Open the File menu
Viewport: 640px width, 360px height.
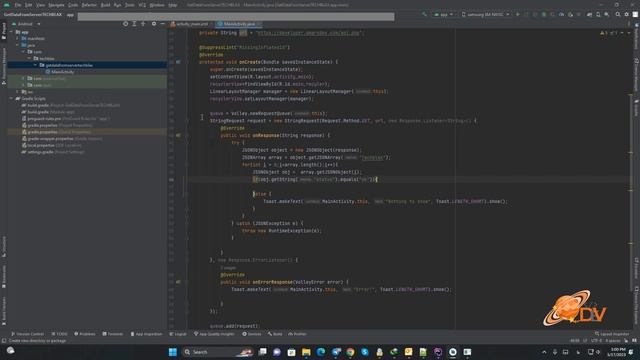pyautogui.click(x=18, y=5)
